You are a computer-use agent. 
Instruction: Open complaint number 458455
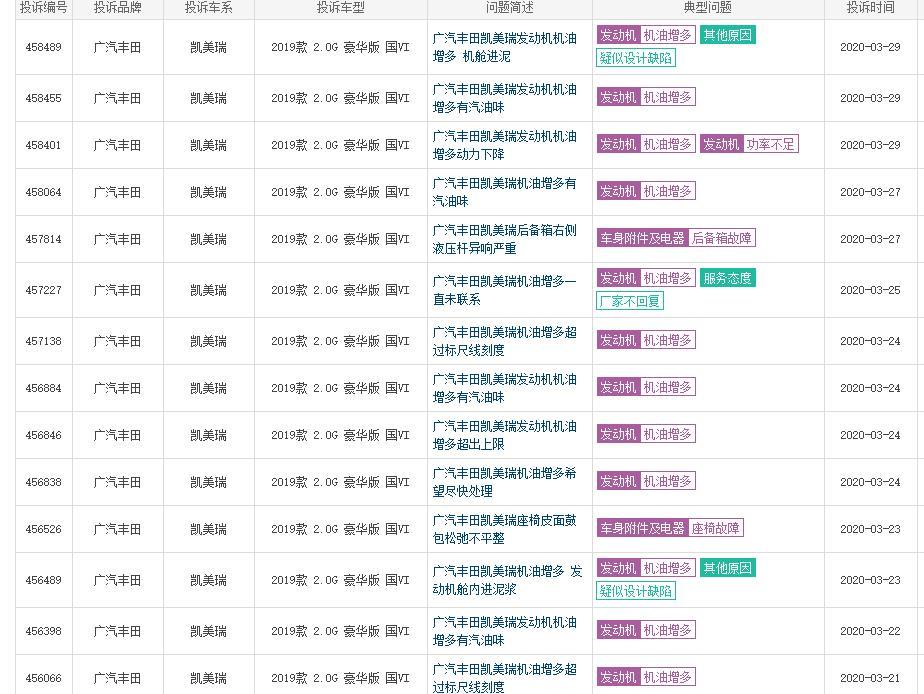click(x=44, y=98)
